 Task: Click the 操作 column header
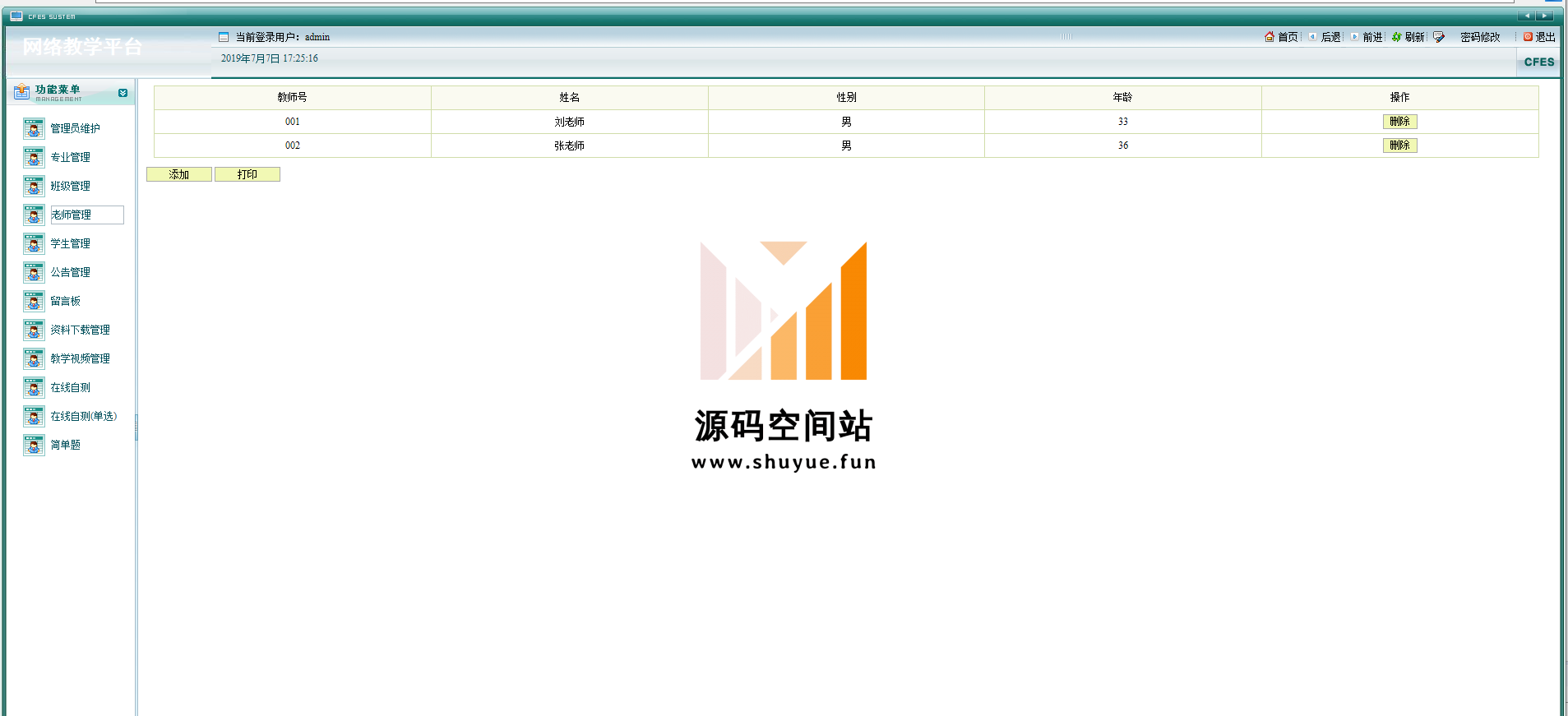pos(1400,98)
